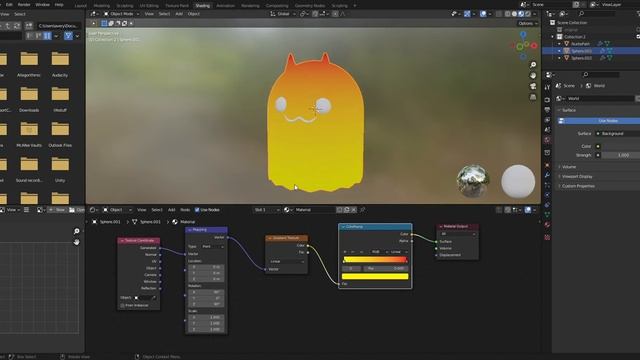Open the Render menu
The height and width of the screenshot is (360, 640).
24,4
